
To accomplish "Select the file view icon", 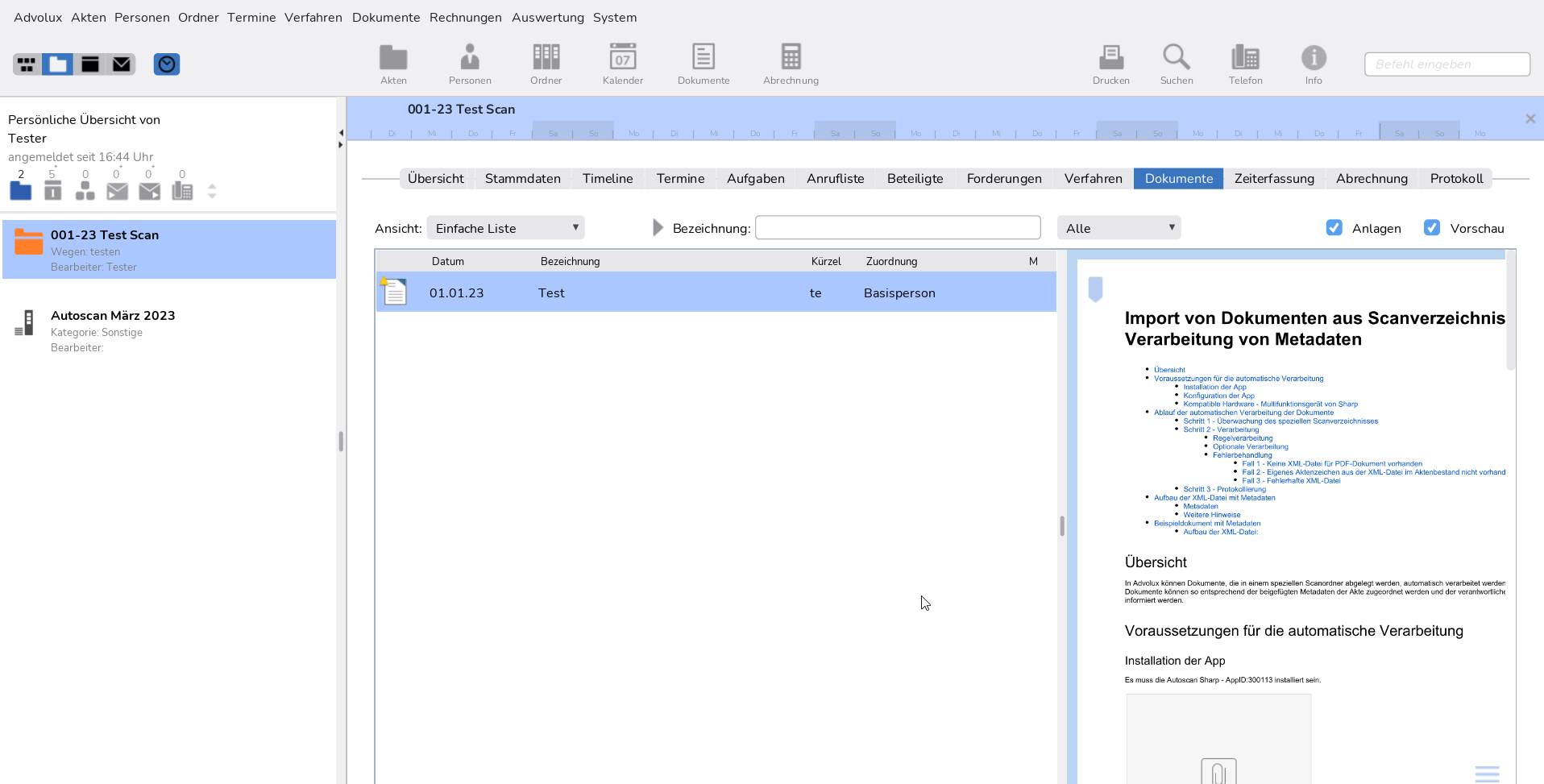I will (58, 64).
